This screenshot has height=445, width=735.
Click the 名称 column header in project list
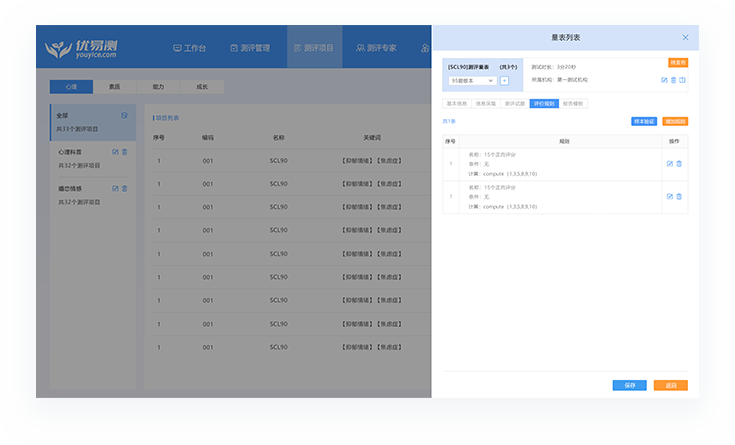(279, 137)
